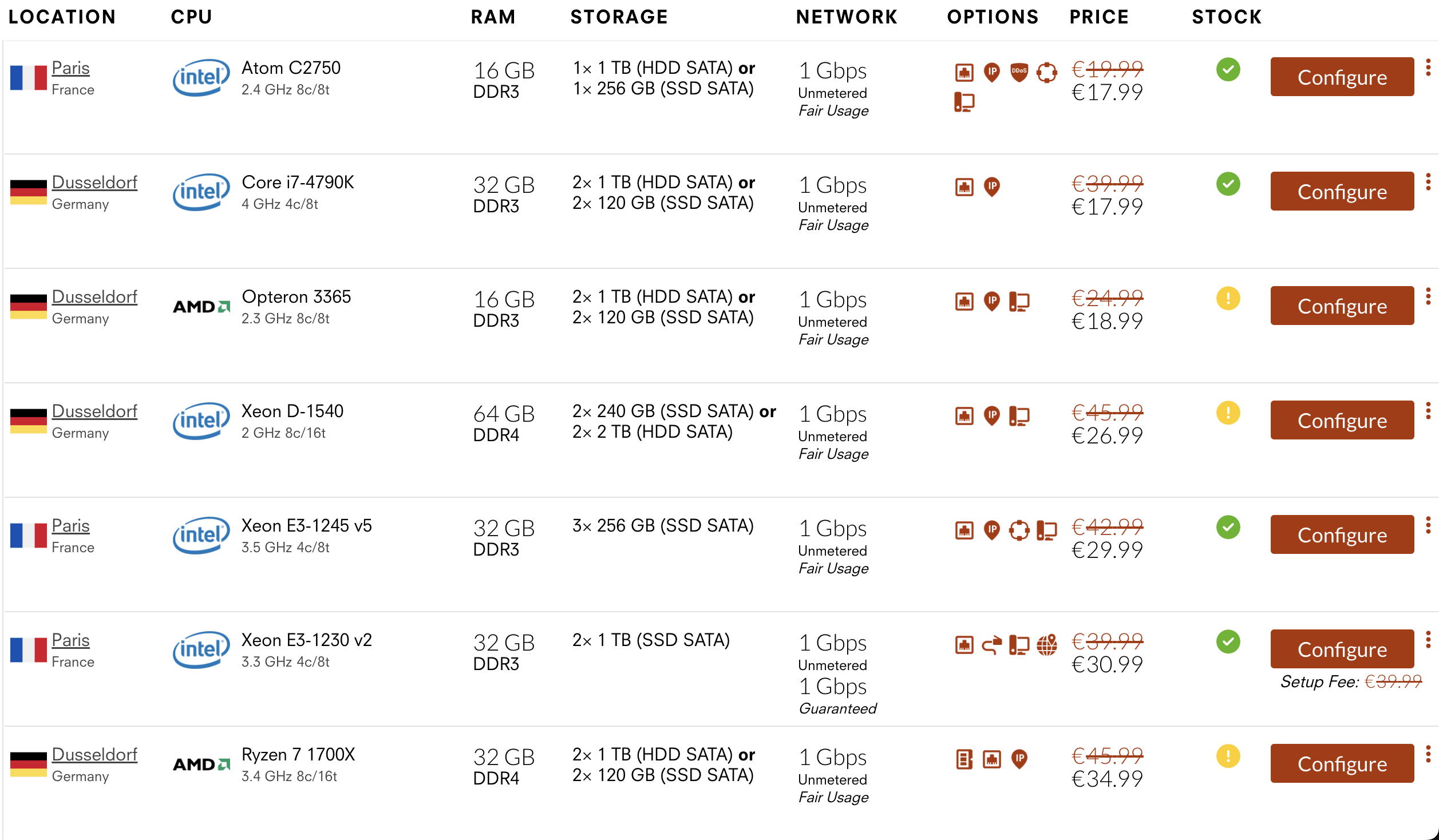Configure the Xeon E3-1230 v2 server

click(x=1342, y=649)
